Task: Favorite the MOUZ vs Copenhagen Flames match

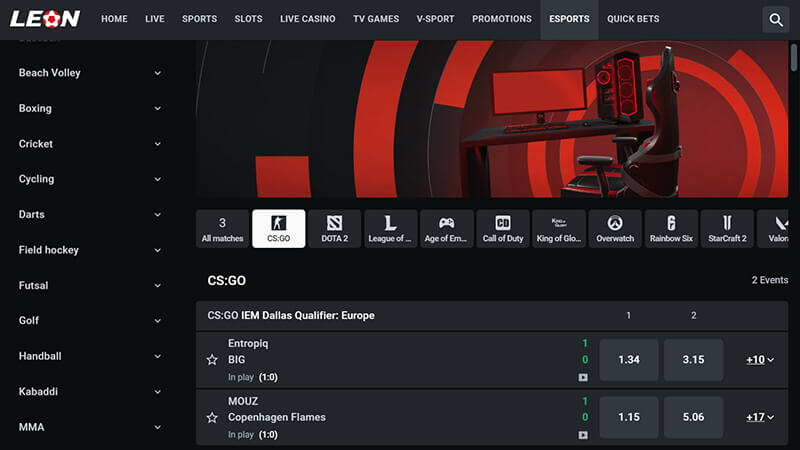Action: pyautogui.click(x=212, y=417)
